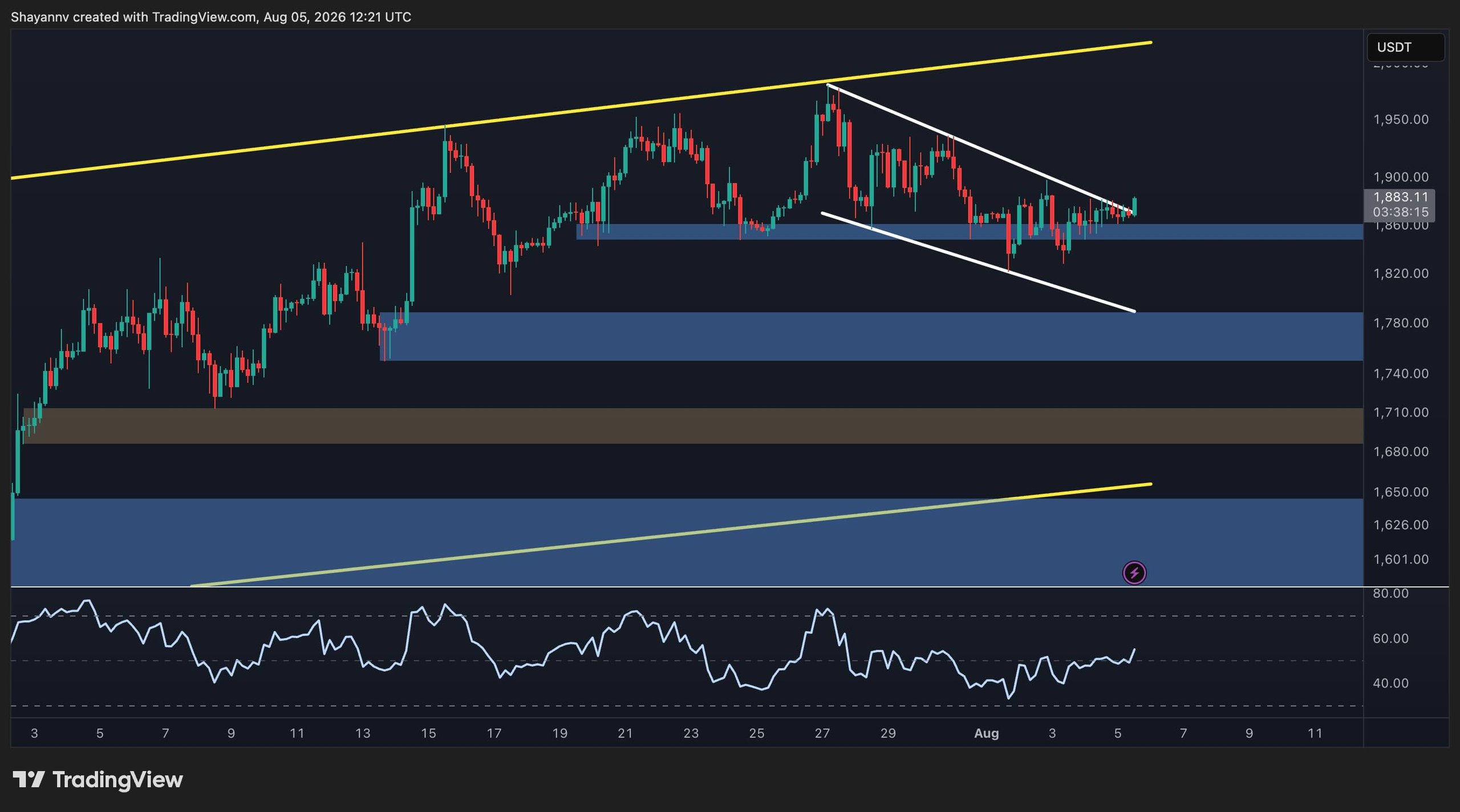Click the 1,950.00 price axis label
The width and height of the screenshot is (1460, 812).
pyautogui.click(x=1401, y=120)
